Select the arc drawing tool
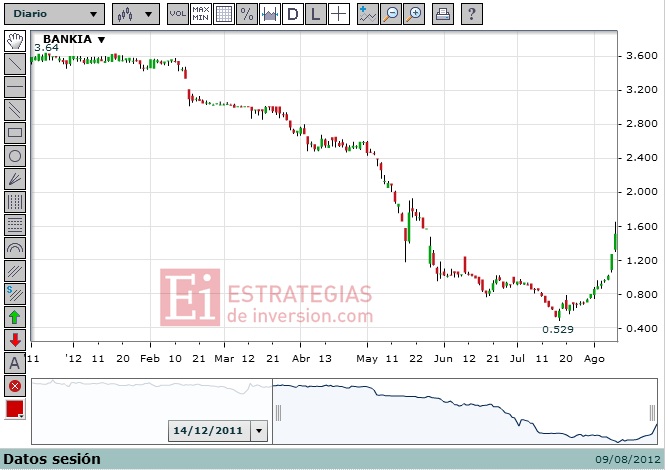670x470 pixels. pos(15,248)
